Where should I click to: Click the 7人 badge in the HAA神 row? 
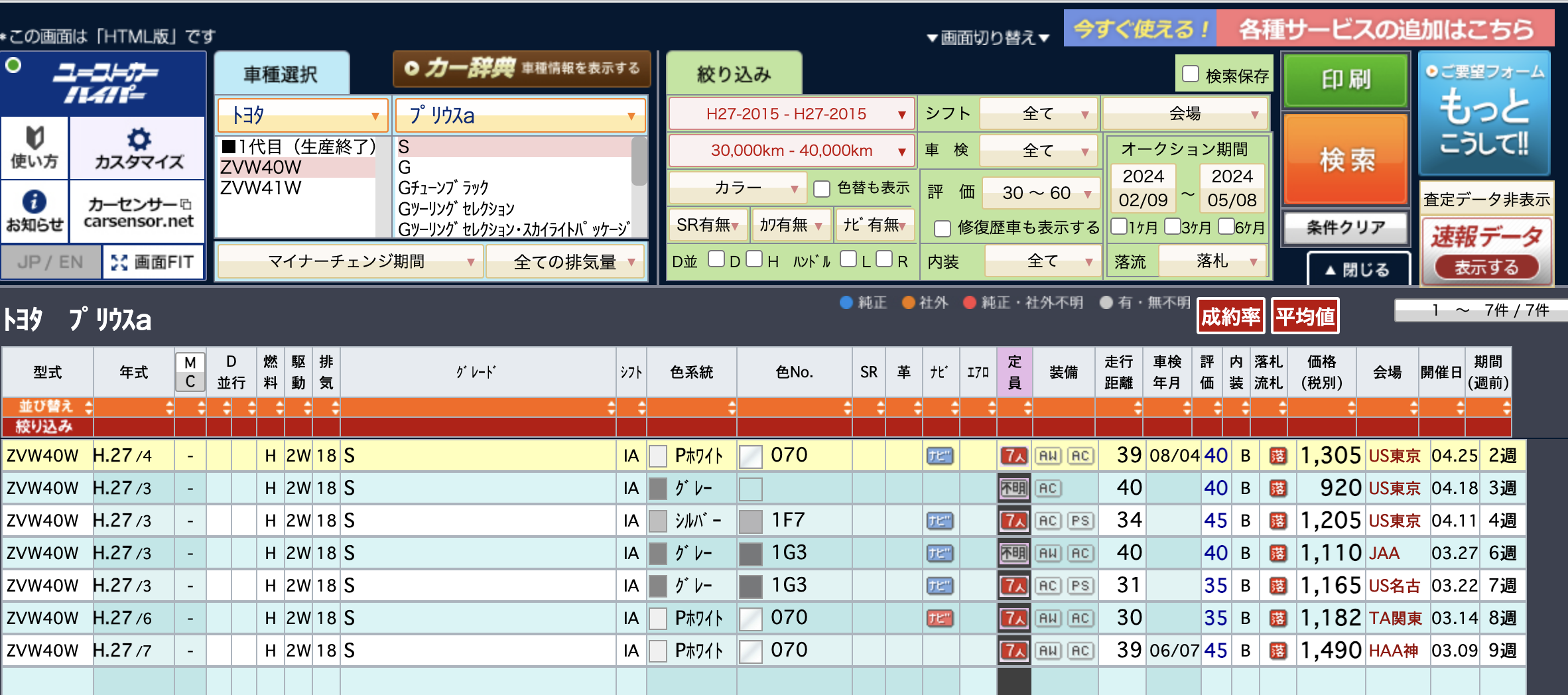pyautogui.click(x=1014, y=651)
